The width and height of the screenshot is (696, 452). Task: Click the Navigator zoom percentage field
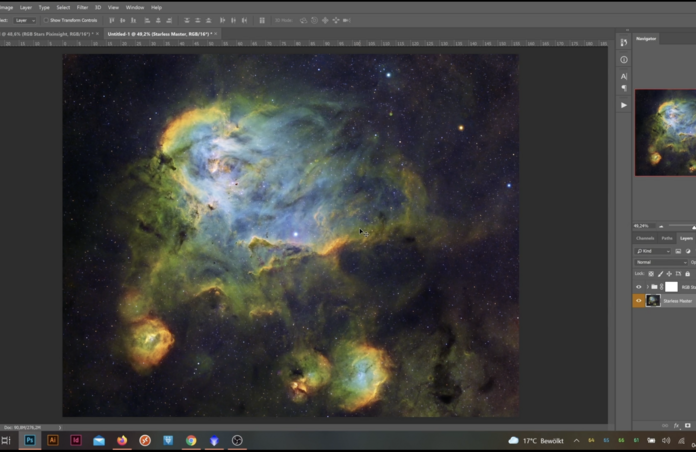coord(643,226)
